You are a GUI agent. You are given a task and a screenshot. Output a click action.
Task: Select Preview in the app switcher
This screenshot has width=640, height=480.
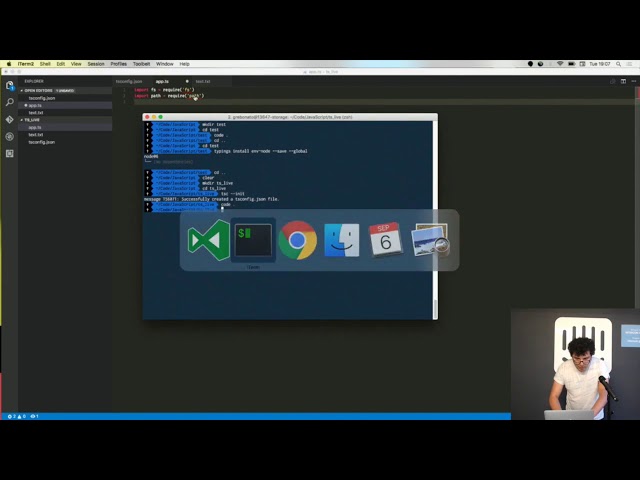pos(430,240)
